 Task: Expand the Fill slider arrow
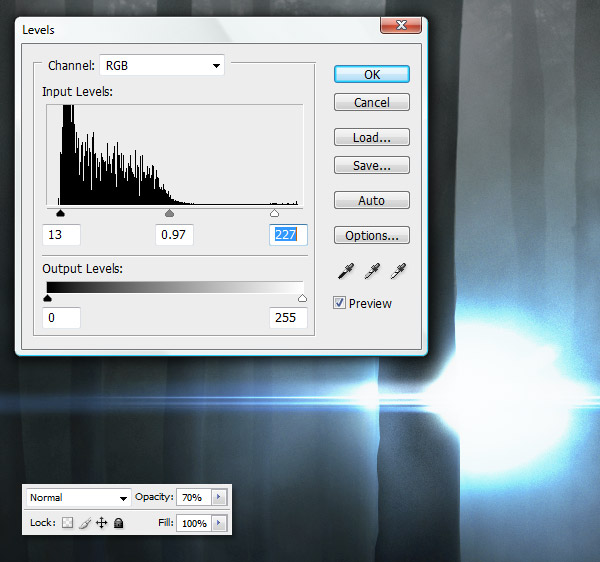point(219,523)
